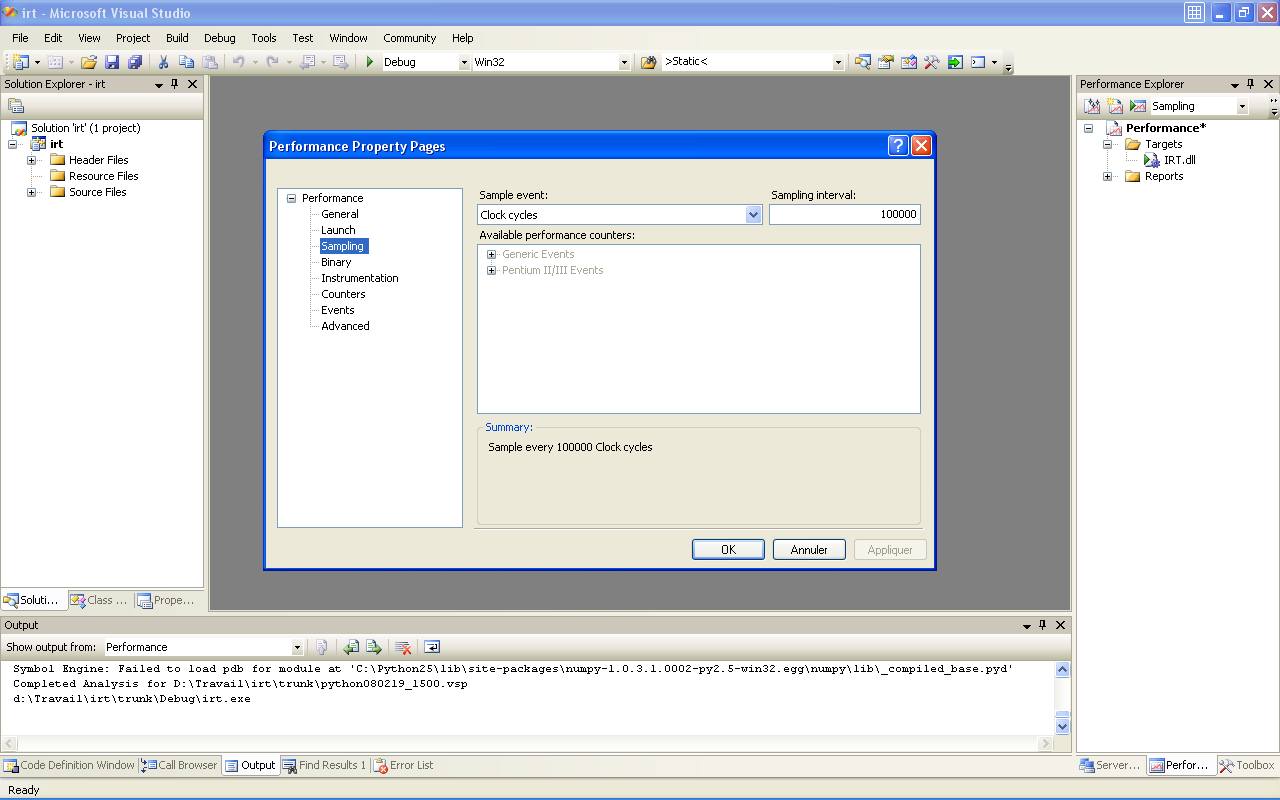This screenshot has width=1280, height=800.
Task: Open the Sample event dropdown
Action: click(753, 215)
